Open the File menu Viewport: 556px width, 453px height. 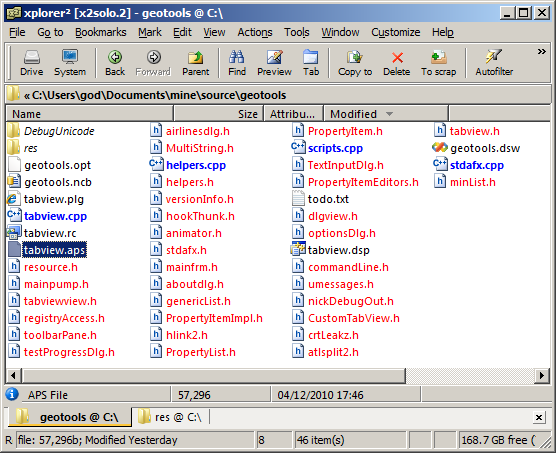[17, 32]
